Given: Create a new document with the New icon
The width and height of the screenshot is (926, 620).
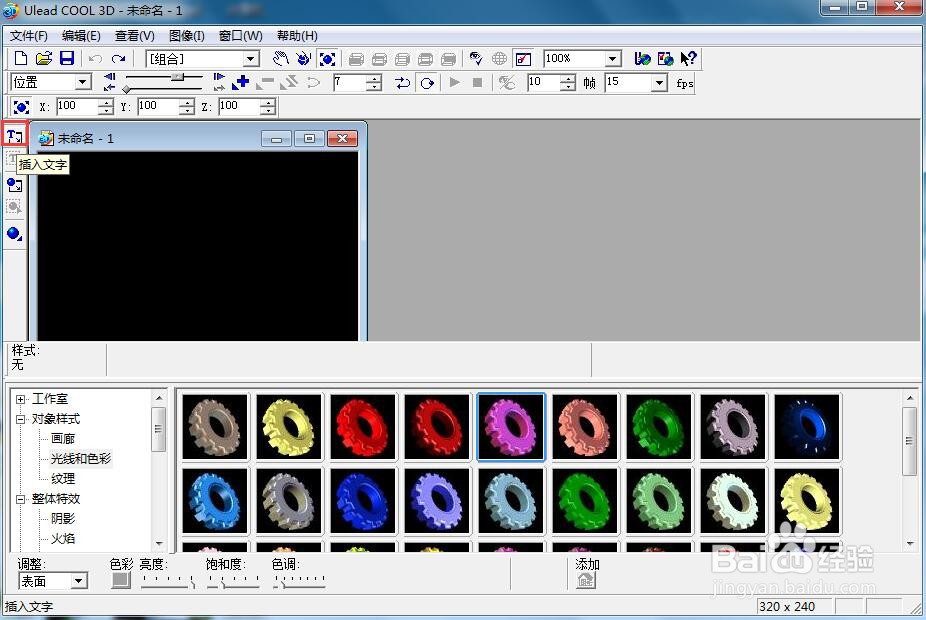Looking at the screenshot, I should [21, 58].
